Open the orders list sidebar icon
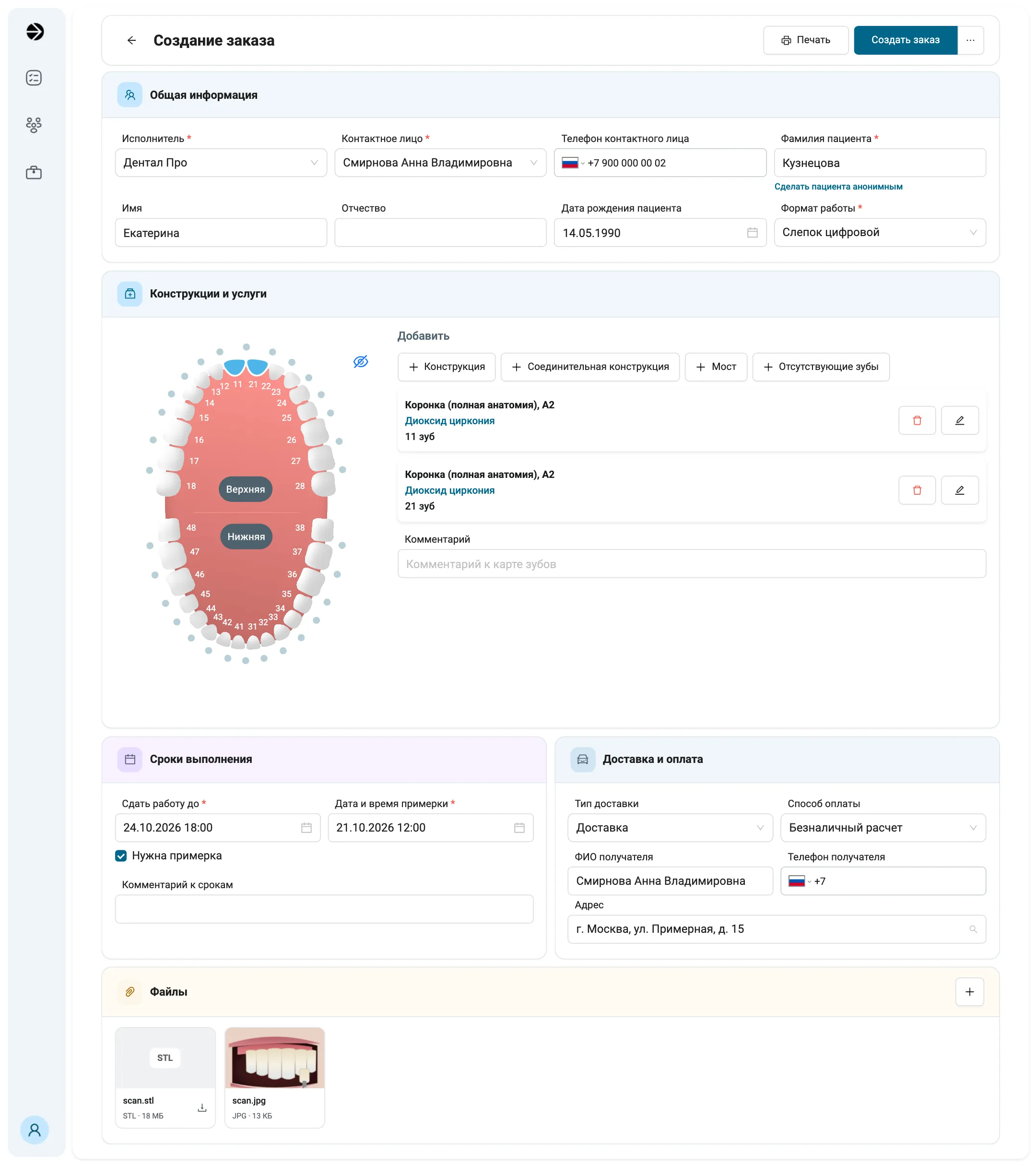The image size is (1036, 1166). (34, 78)
